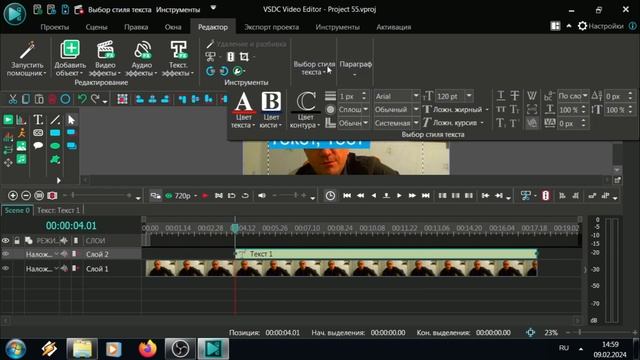Open the Arial font dropdown

pos(416,96)
